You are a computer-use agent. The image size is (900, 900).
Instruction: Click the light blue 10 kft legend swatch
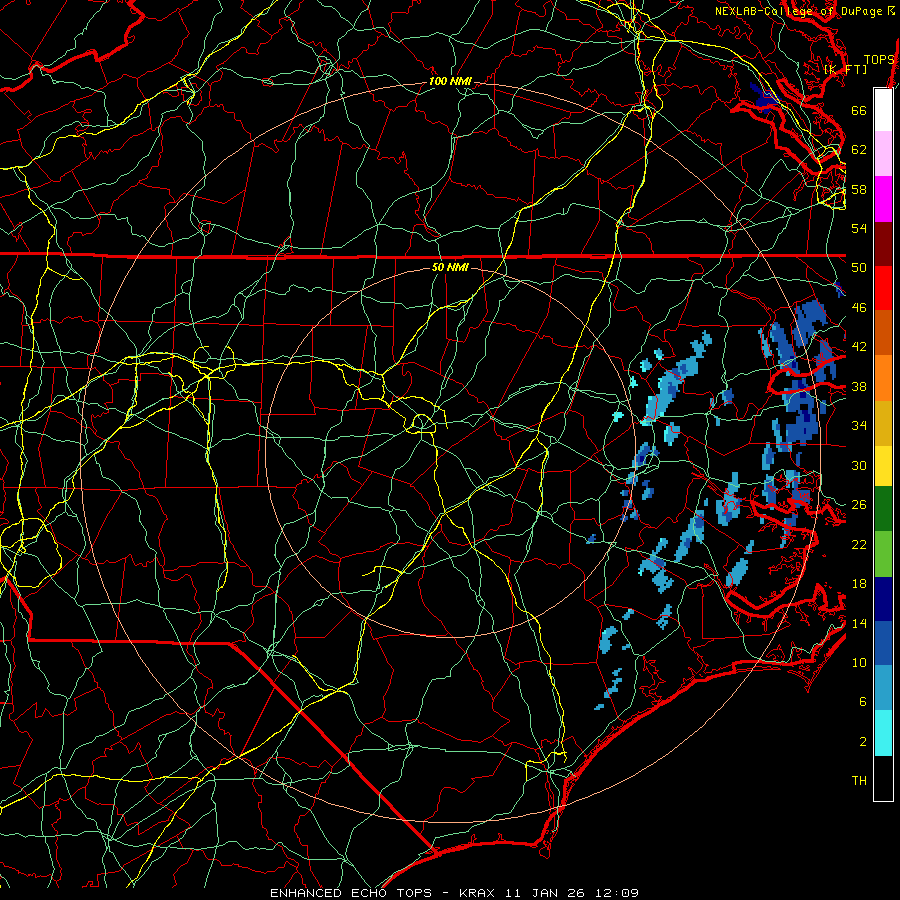coord(883,688)
